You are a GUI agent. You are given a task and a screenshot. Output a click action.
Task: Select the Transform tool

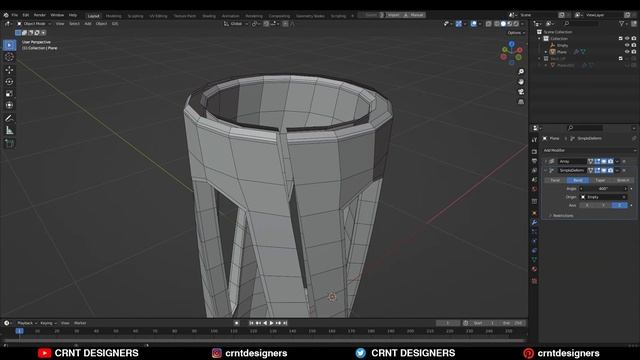9,105
